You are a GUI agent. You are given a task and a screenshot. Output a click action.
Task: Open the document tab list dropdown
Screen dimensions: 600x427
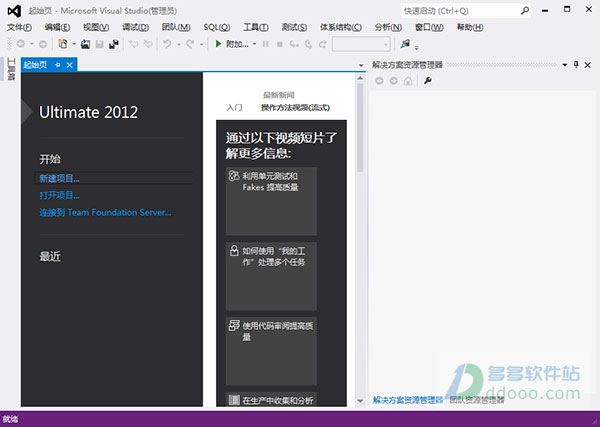(x=360, y=66)
